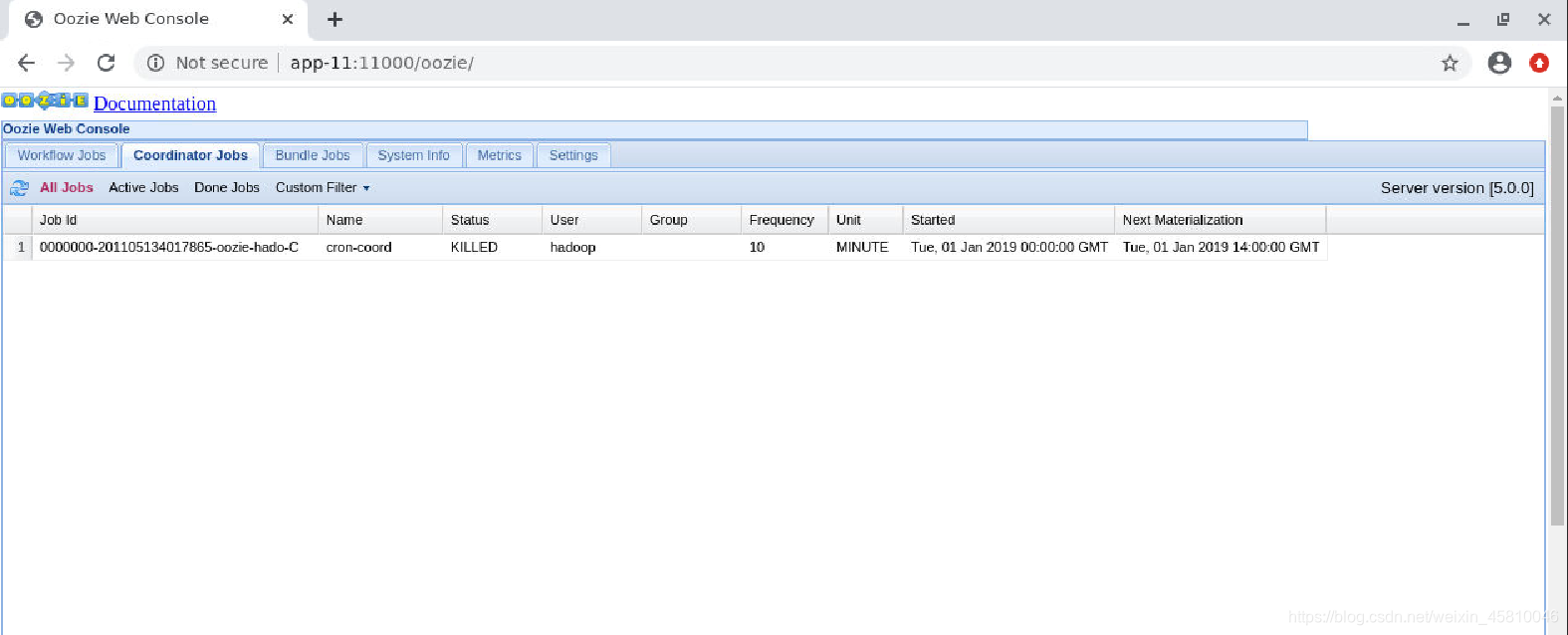Click the vertical page scrollbar
The height and width of the screenshot is (635, 1568).
click(x=1557, y=315)
